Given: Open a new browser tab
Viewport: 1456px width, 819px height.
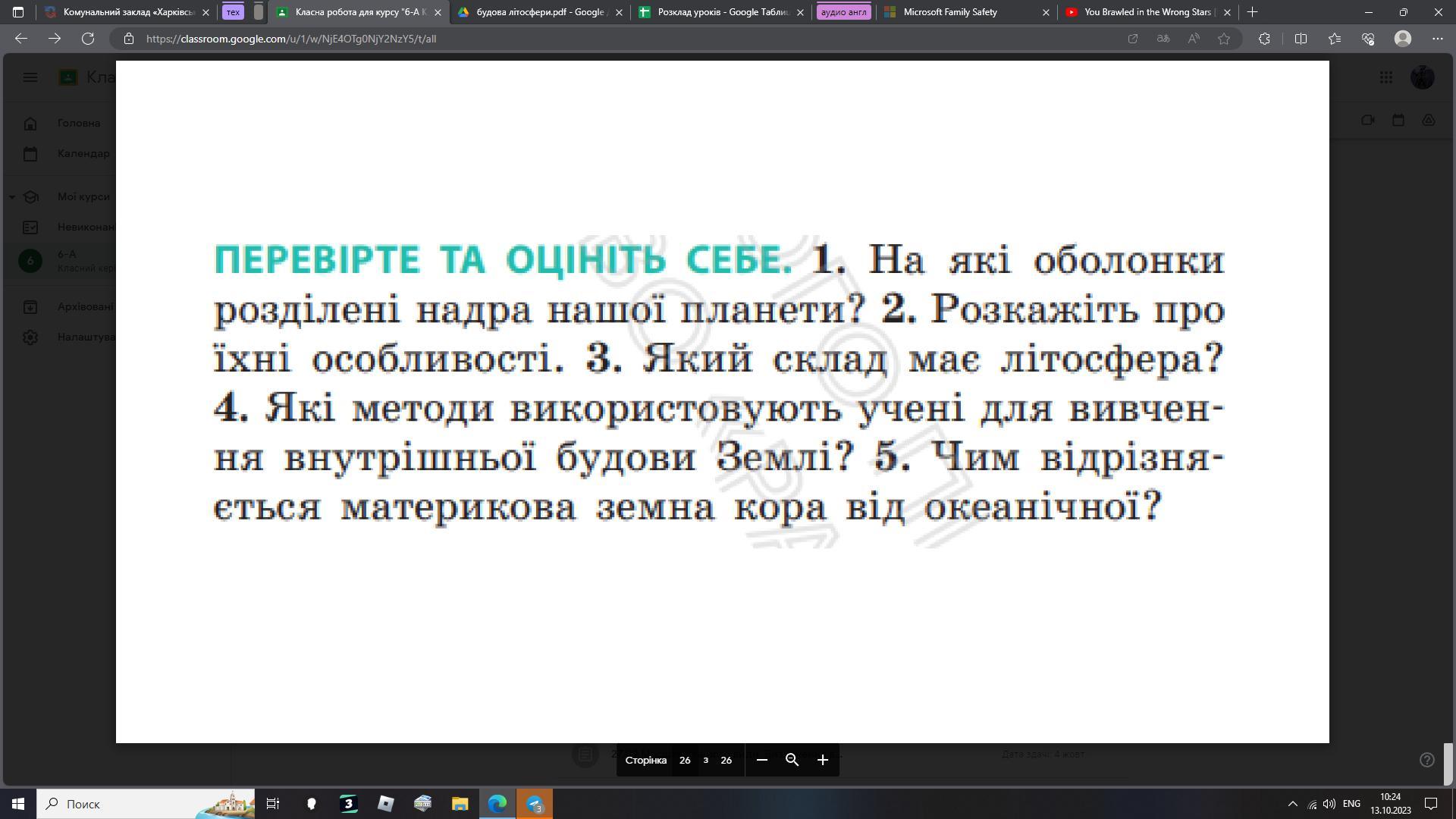Looking at the screenshot, I should coord(1253,12).
